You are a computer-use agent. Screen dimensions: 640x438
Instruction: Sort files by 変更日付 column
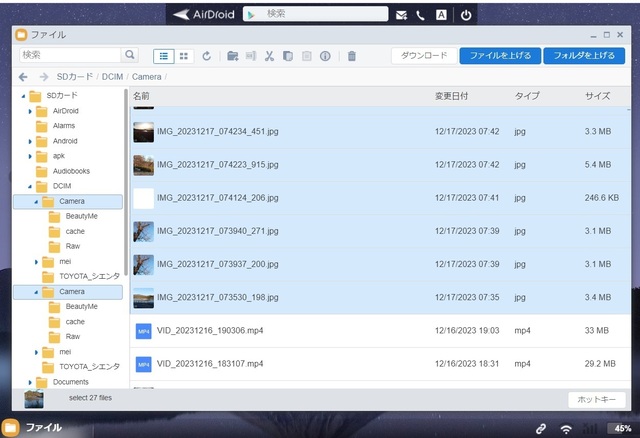[451, 96]
